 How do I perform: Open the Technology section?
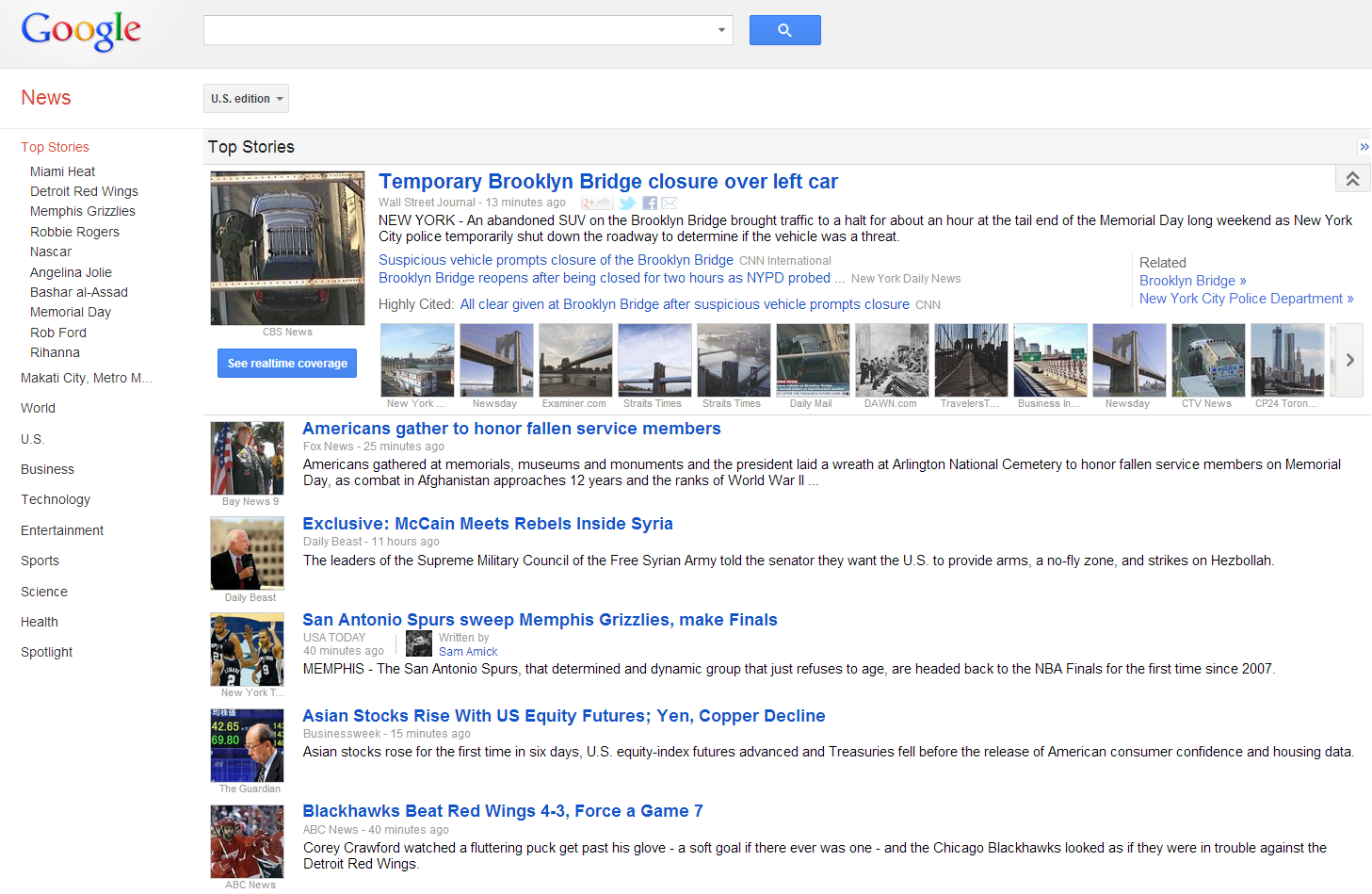click(x=56, y=499)
